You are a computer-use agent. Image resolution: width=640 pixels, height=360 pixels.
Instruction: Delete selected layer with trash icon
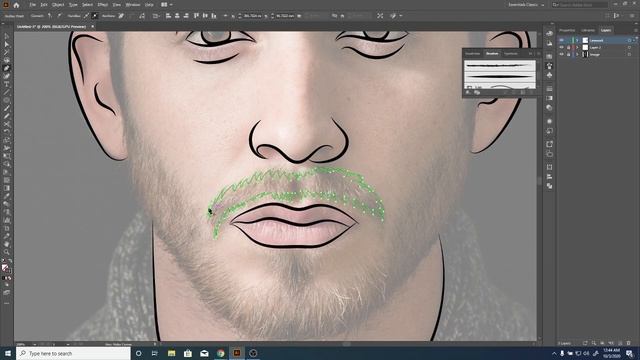[x=629, y=343]
